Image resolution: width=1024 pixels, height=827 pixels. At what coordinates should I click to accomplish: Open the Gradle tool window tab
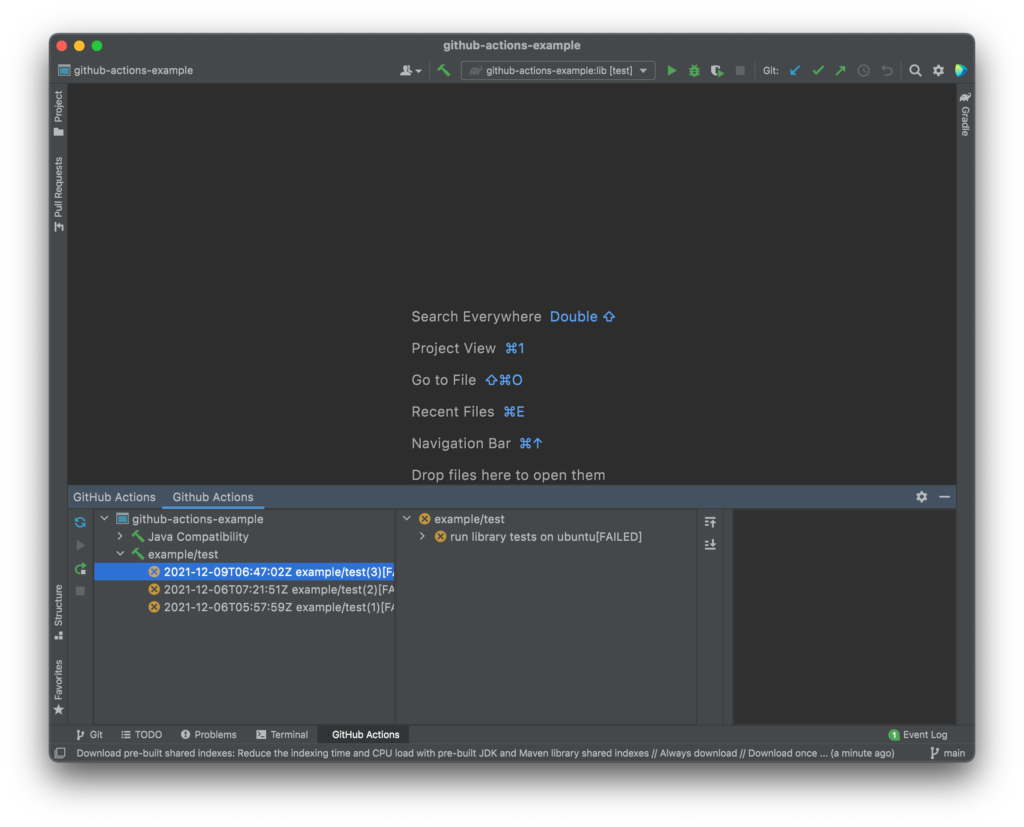pyautogui.click(x=965, y=114)
